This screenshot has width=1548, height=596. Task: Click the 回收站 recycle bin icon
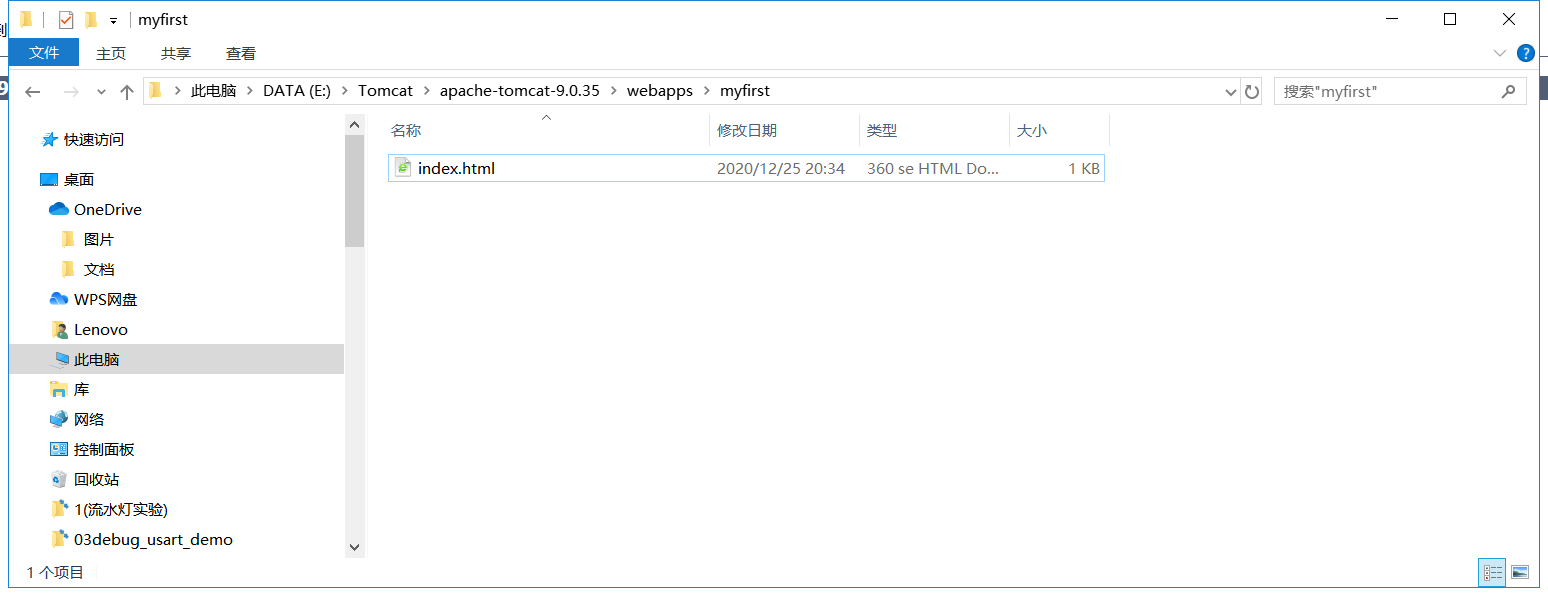point(59,479)
